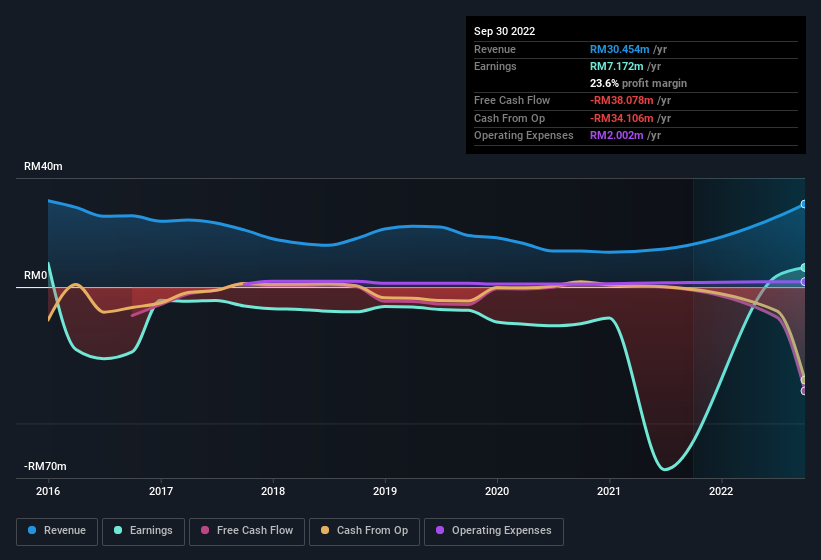Toggle the Revenue legend button
Image resolution: width=821 pixels, height=560 pixels.
tap(57, 531)
